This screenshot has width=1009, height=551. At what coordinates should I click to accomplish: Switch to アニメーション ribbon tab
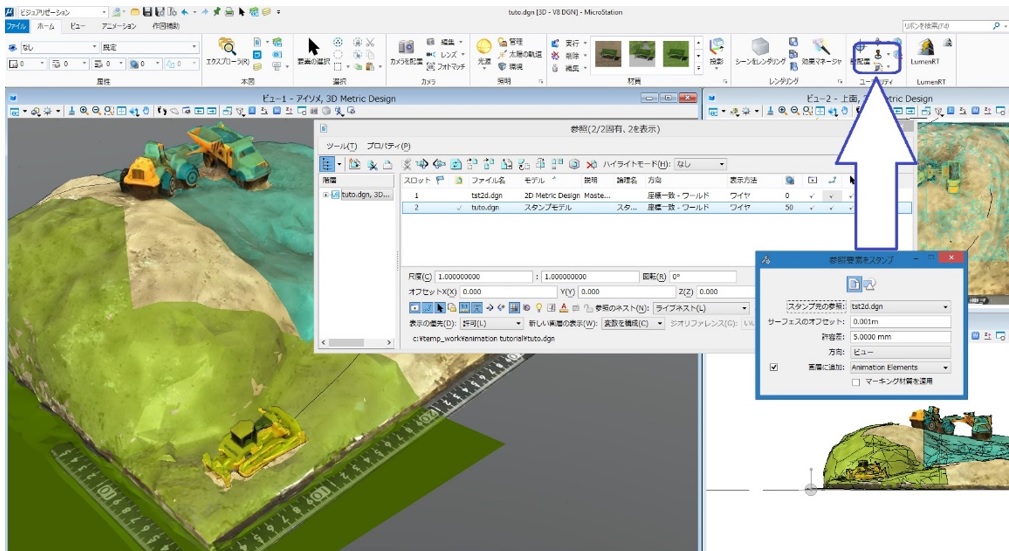point(119,26)
